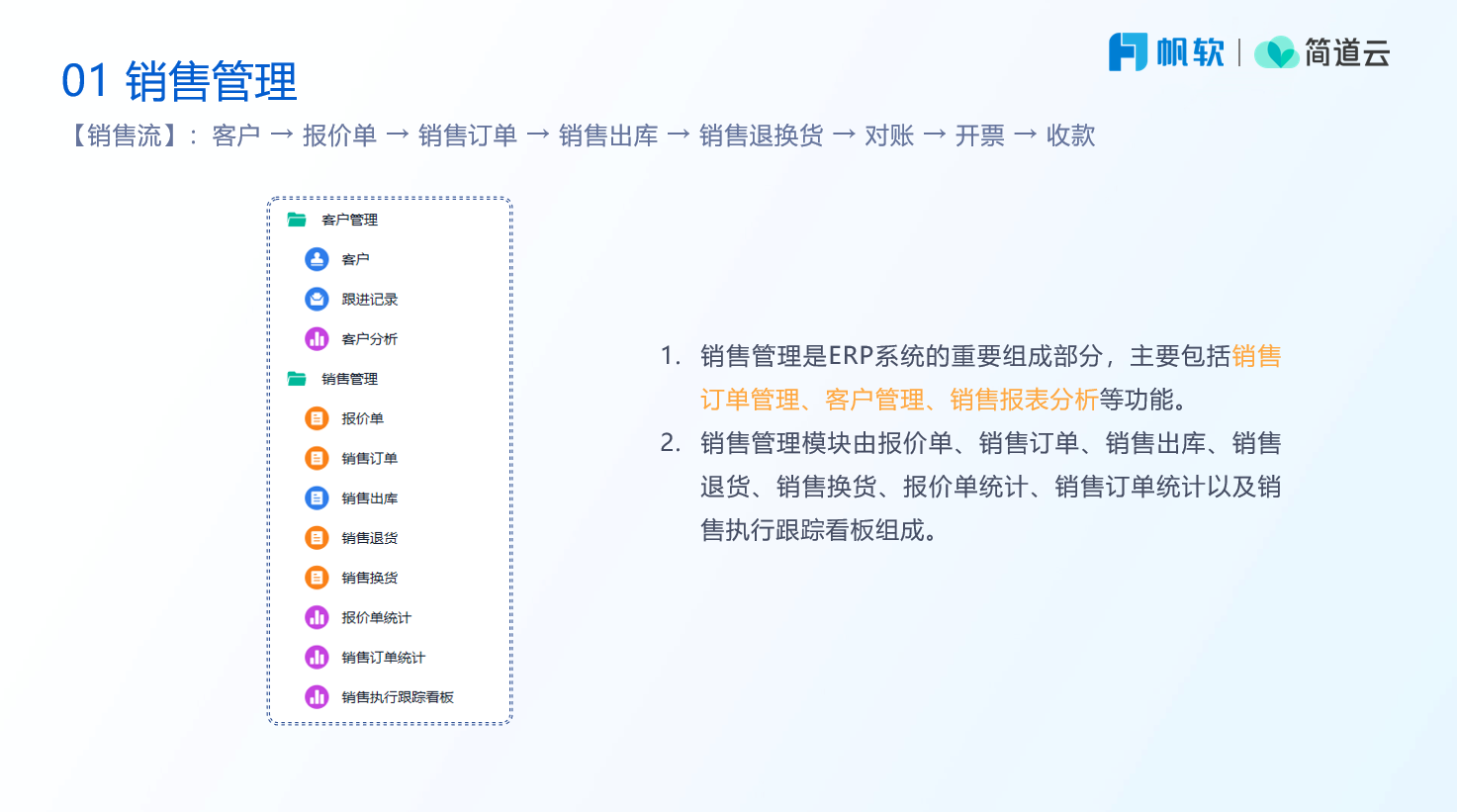Click 销售出库 in the sales flow line
1457x812 pixels.
(608, 135)
